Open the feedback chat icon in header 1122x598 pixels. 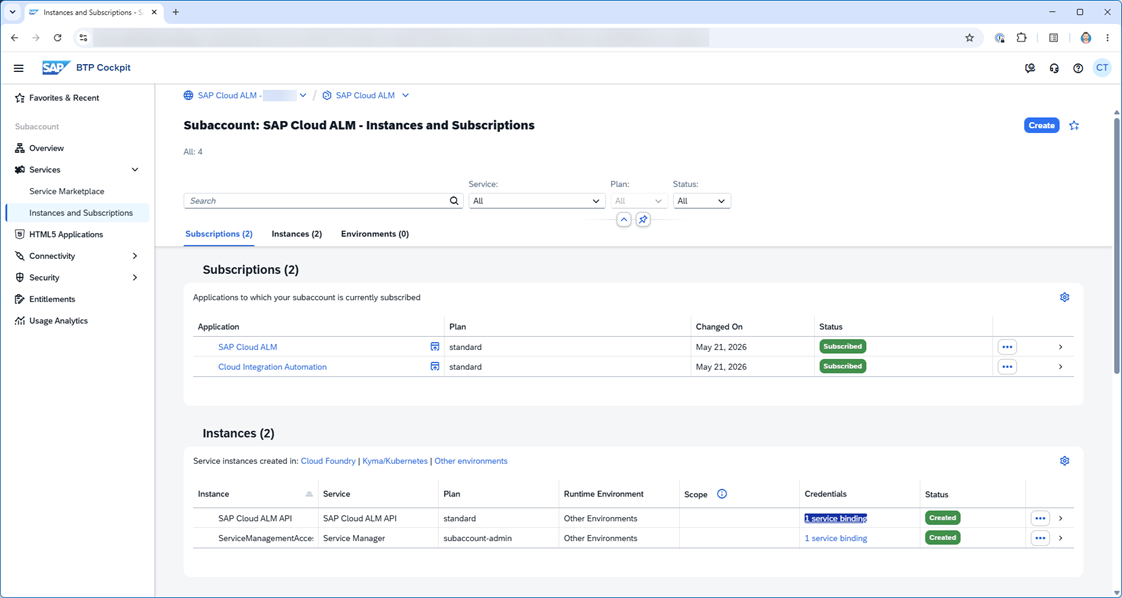[x=1030, y=68]
